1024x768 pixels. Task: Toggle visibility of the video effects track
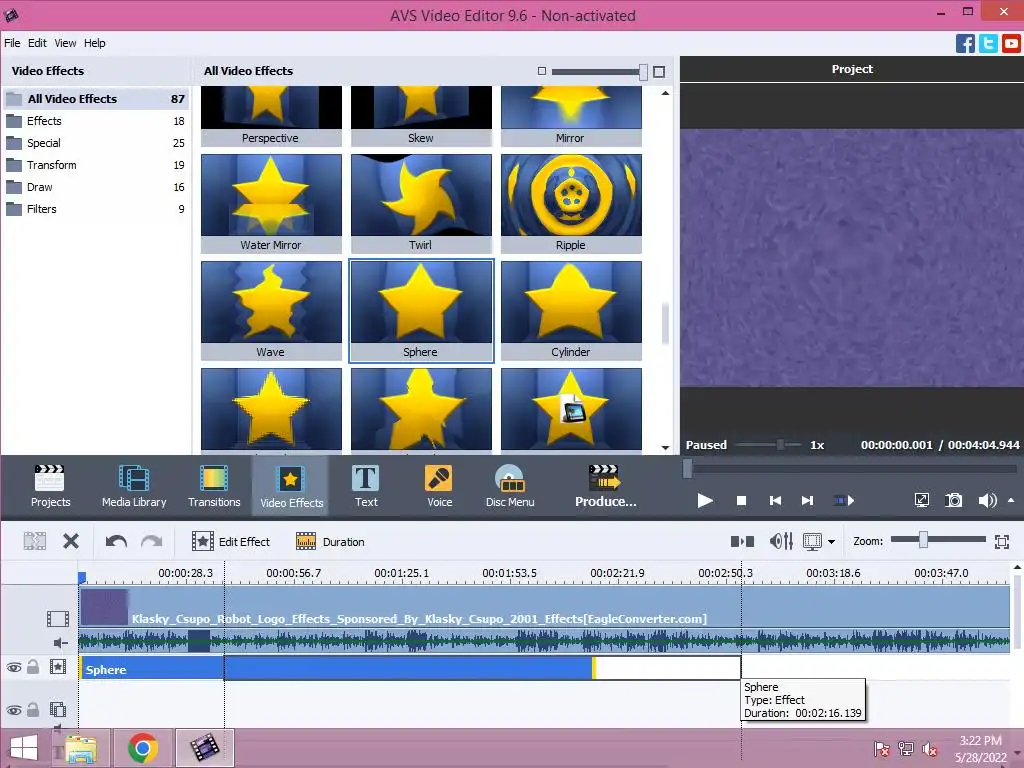pyautogui.click(x=14, y=667)
